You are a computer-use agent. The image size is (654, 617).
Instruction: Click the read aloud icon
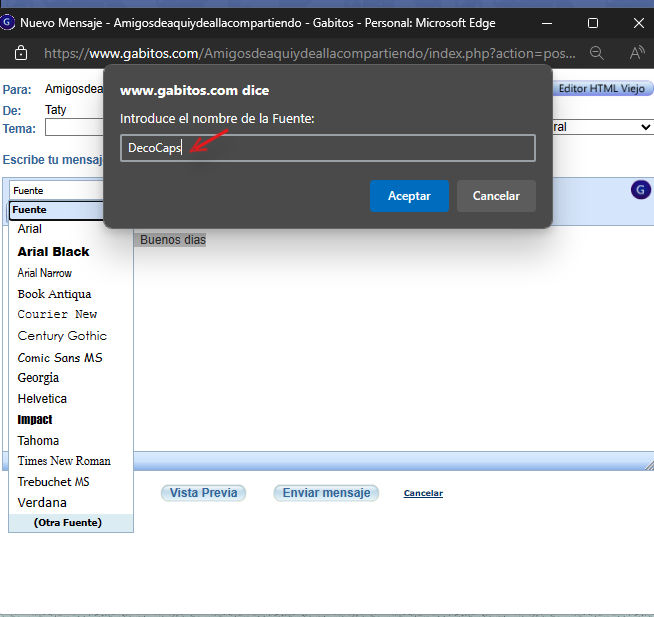point(636,54)
